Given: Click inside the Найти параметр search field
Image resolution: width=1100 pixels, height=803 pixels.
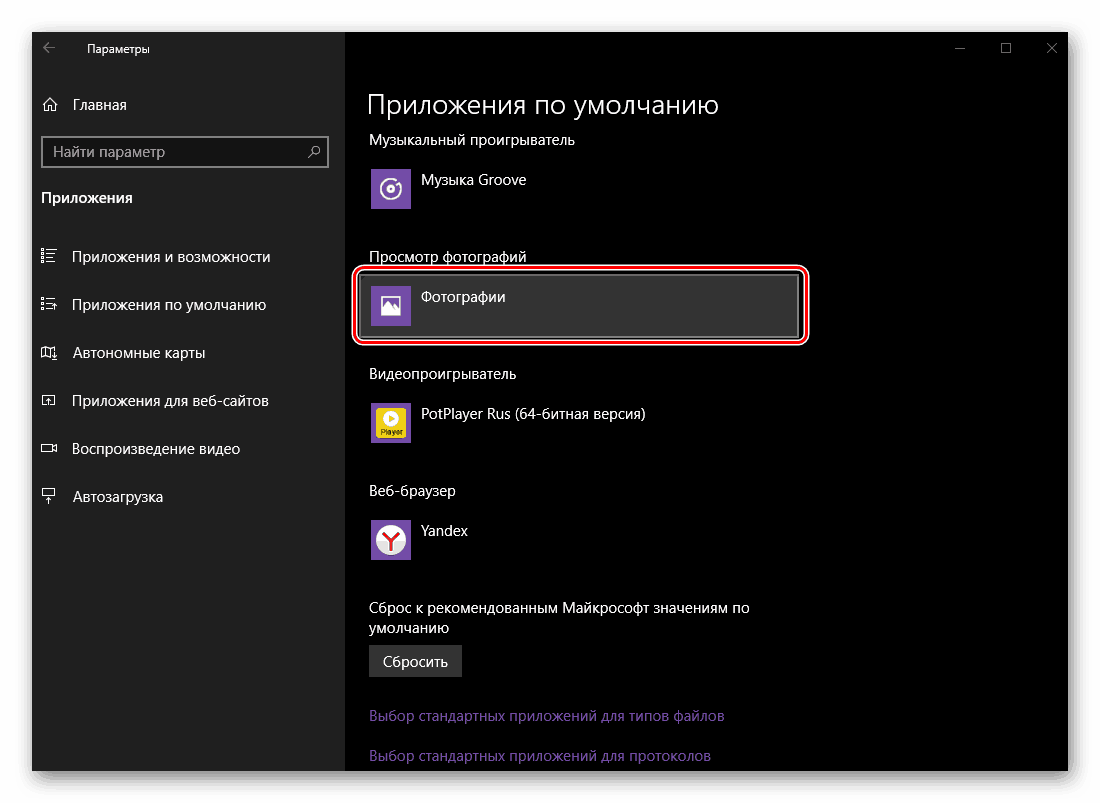Looking at the screenshot, I should coord(170,152).
